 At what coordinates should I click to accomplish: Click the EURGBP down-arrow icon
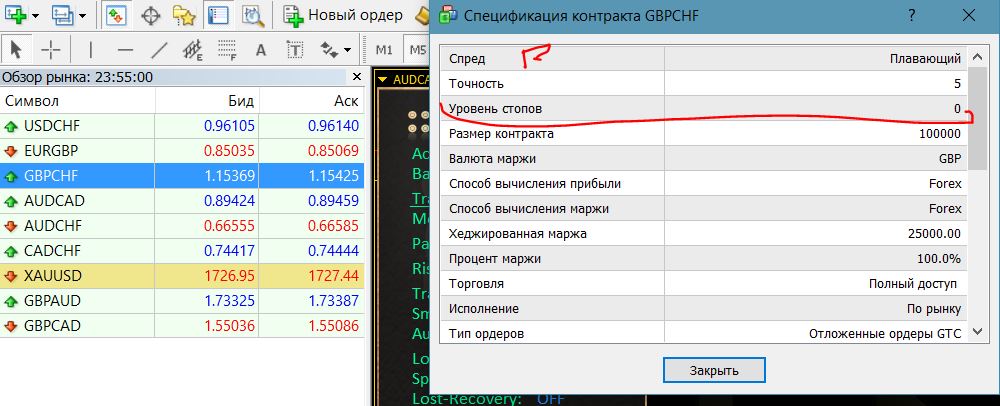tap(11, 151)
